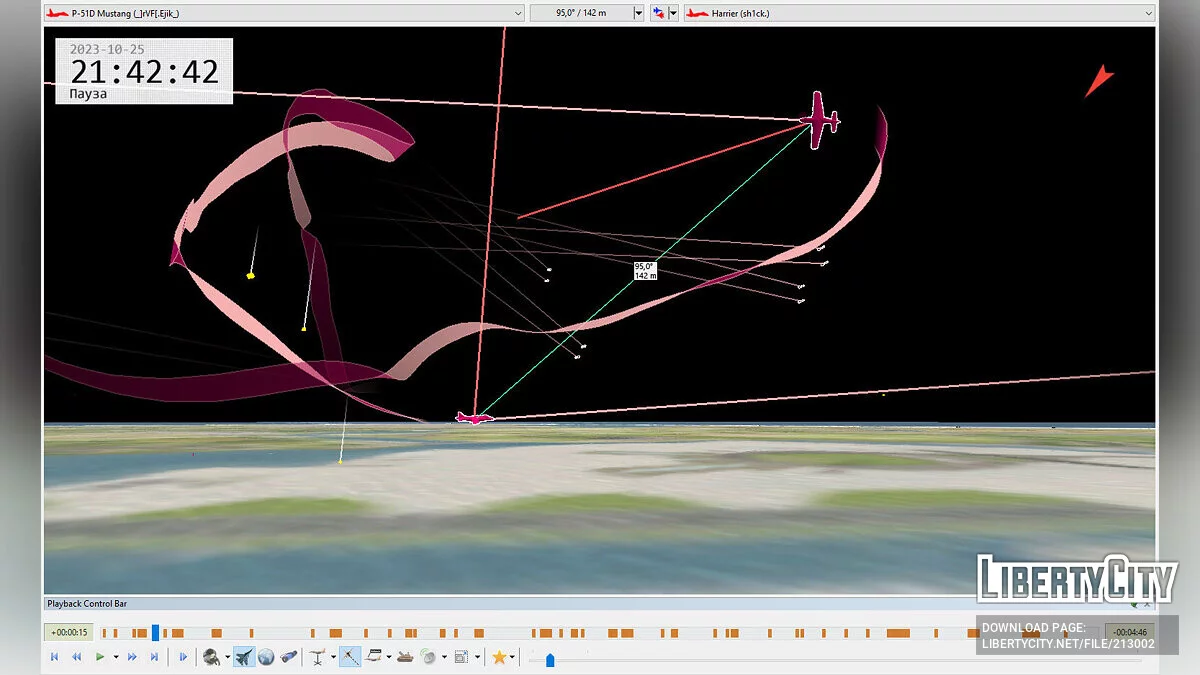Viewport: 1200px width, 675px height.
Task: Click the window layout panel icon
Action: click(x=461, y=657)
